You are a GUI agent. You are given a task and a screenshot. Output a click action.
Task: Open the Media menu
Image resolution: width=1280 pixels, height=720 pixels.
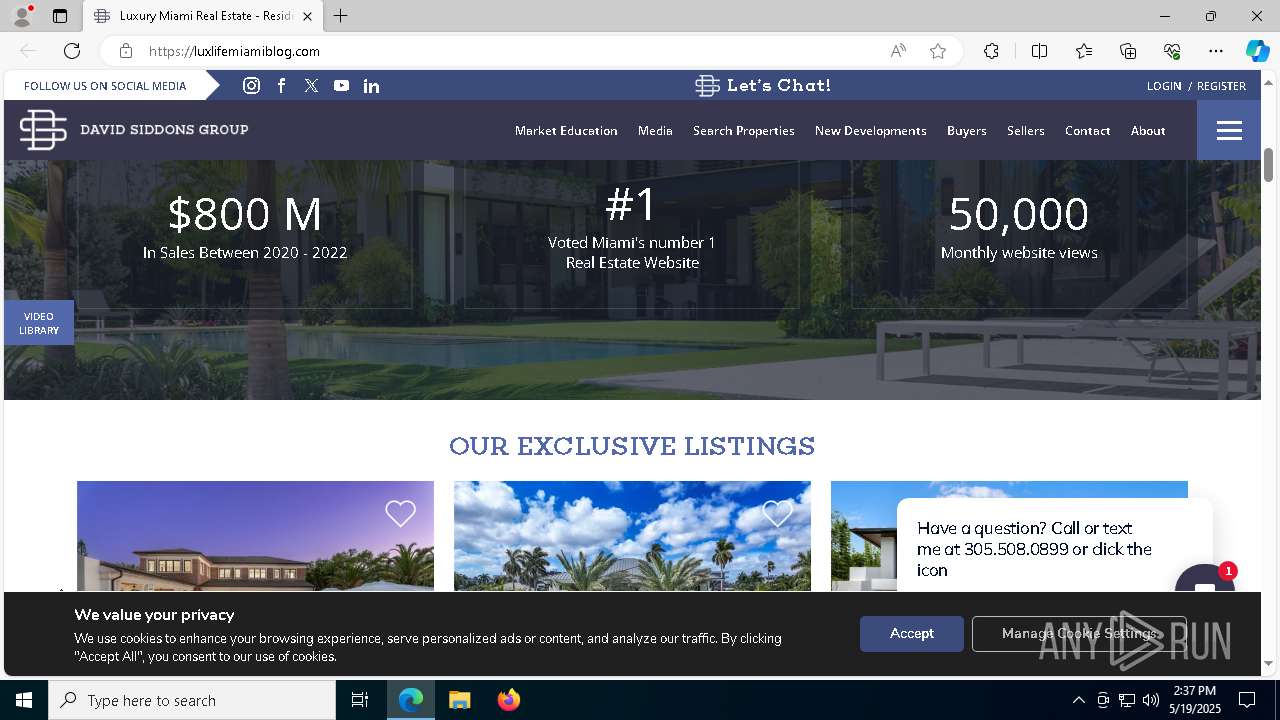655,131
